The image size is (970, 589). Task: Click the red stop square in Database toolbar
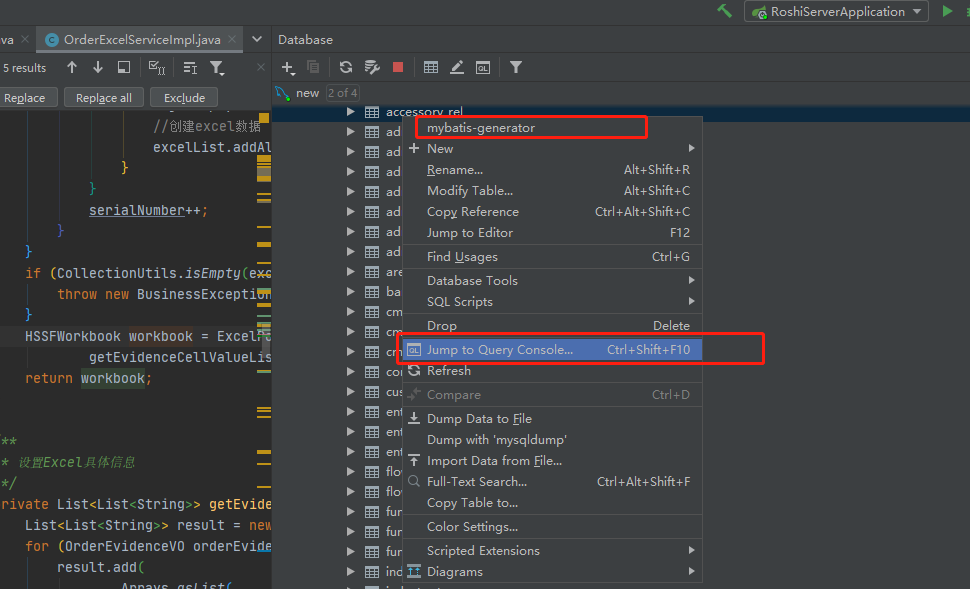(x=397, y=67)
